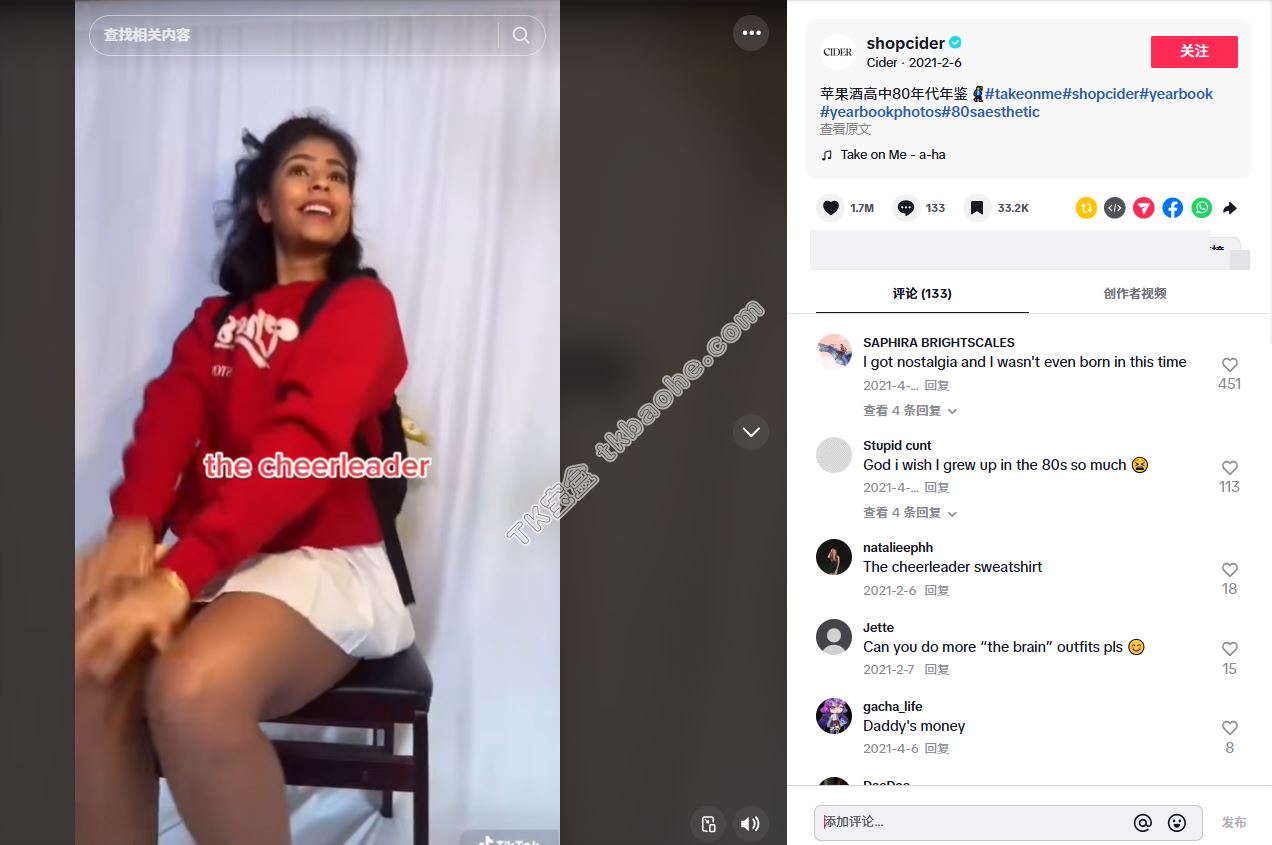
Task: Share the video via WhatsApp
Action: [x=1202, y=208]
